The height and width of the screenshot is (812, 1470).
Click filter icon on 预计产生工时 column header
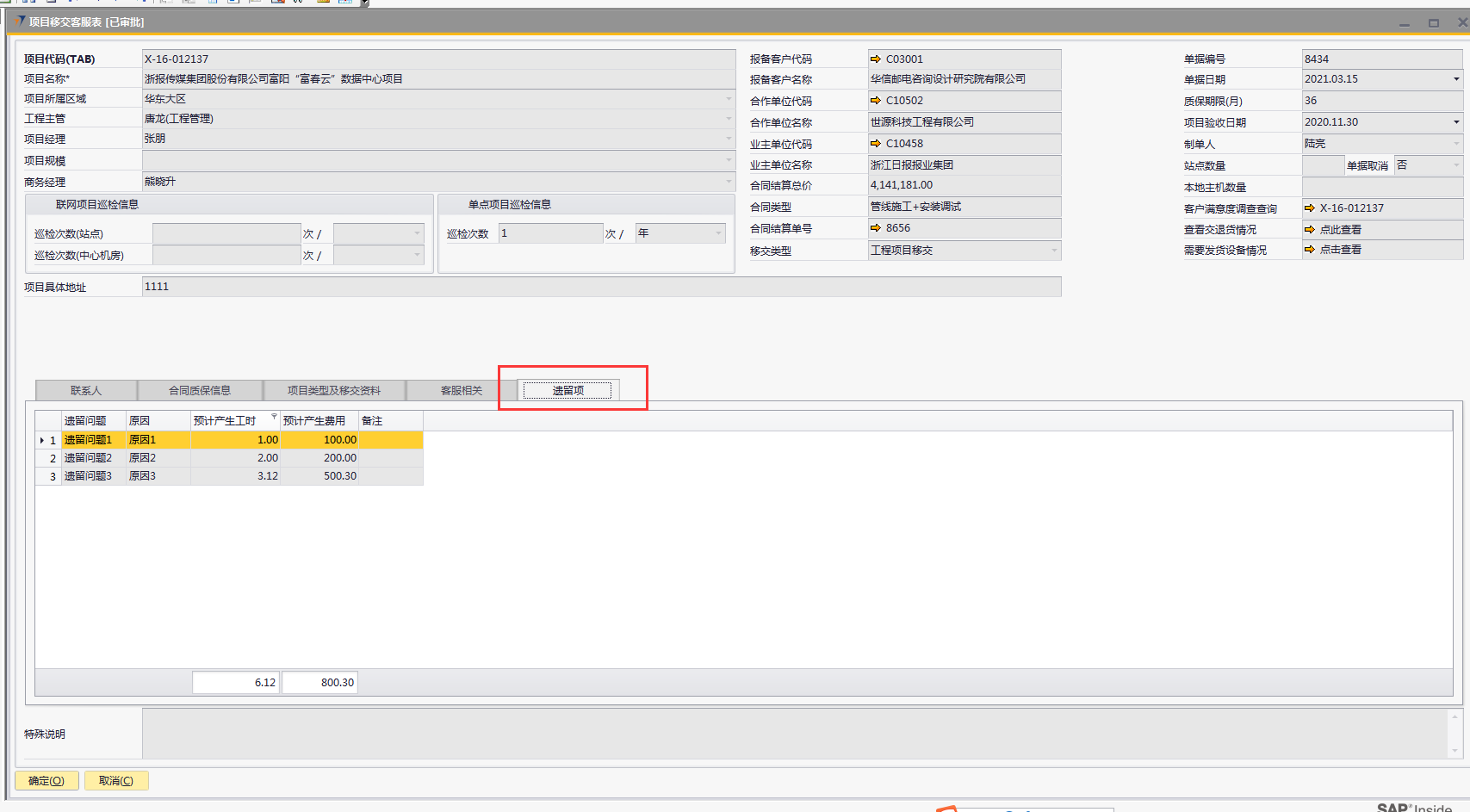274,417
